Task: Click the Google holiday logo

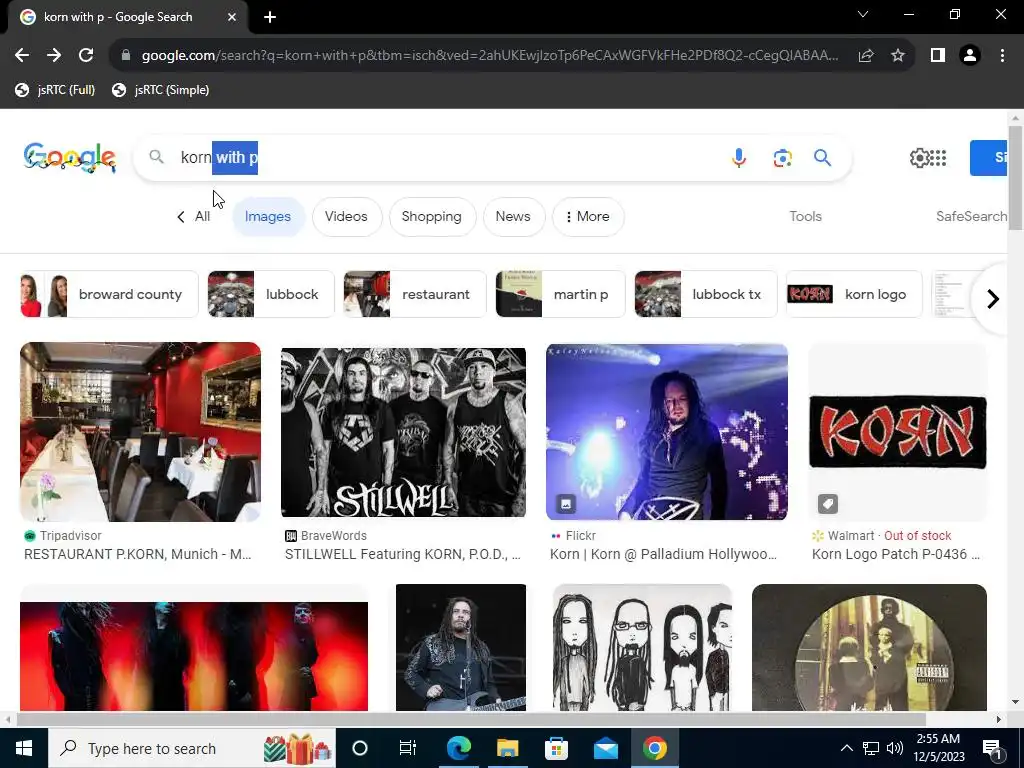Action: click(70, 157)
